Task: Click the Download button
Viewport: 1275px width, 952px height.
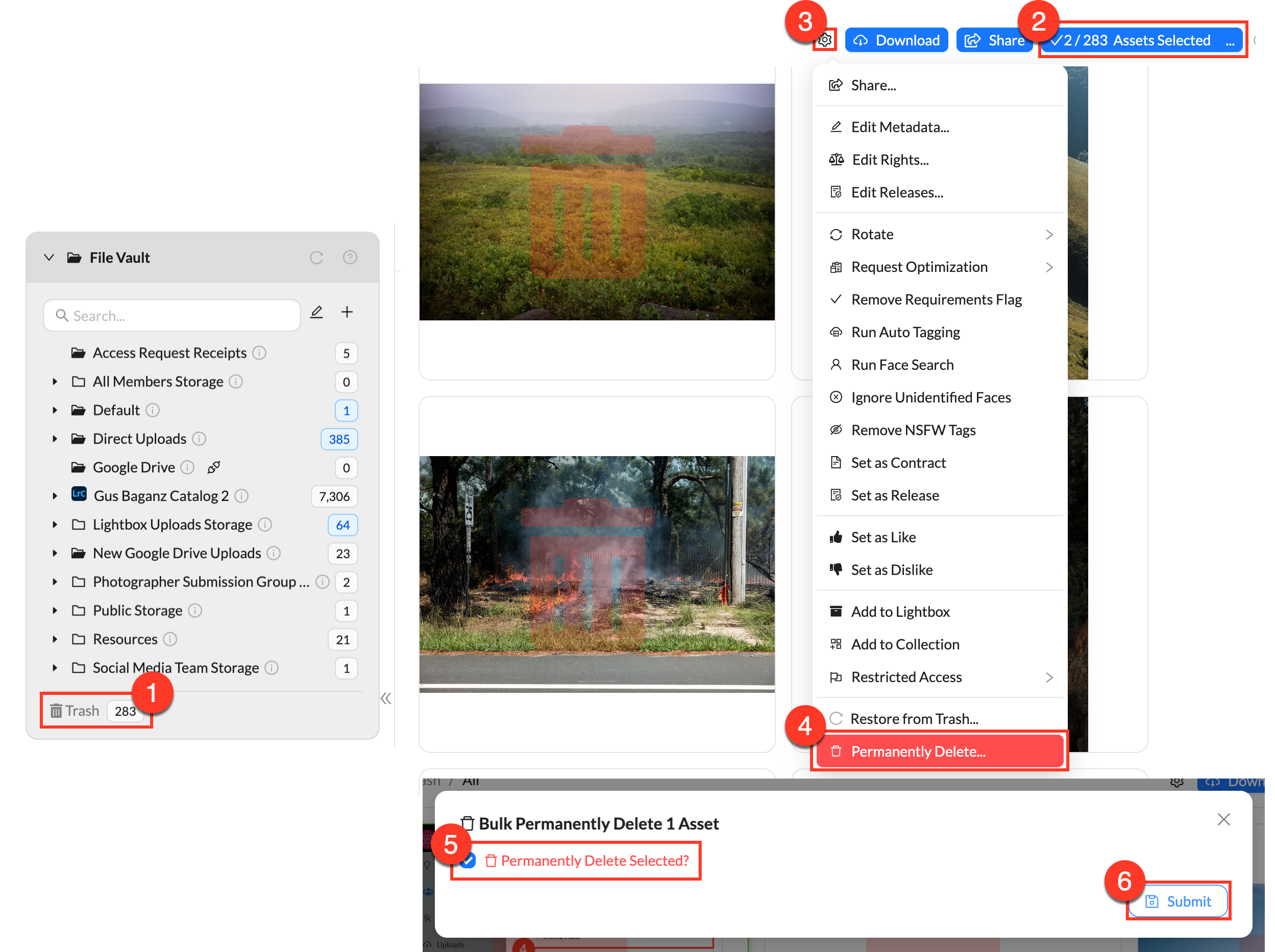Action: pyautogui.click(x=896, y=40)
